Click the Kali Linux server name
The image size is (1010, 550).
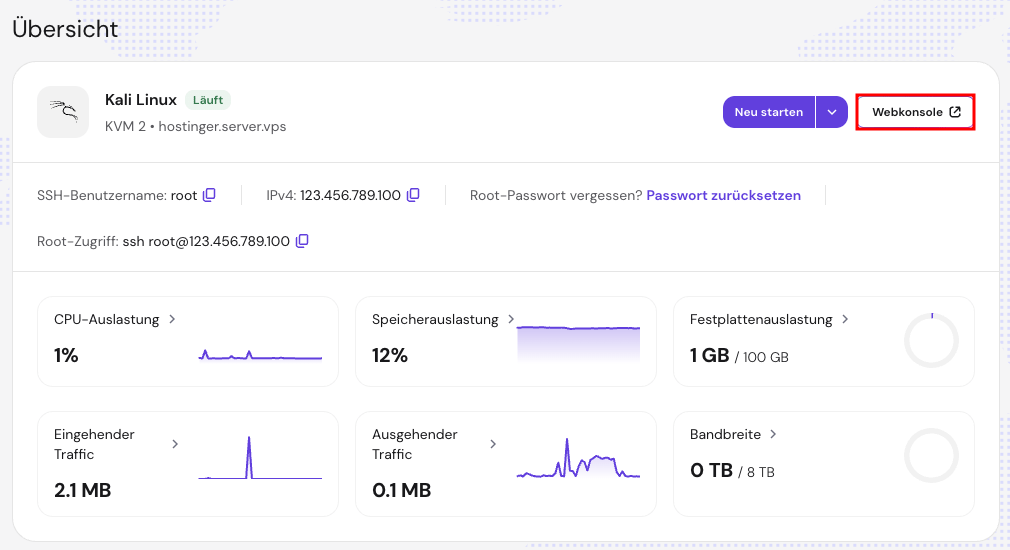point(140,100)
